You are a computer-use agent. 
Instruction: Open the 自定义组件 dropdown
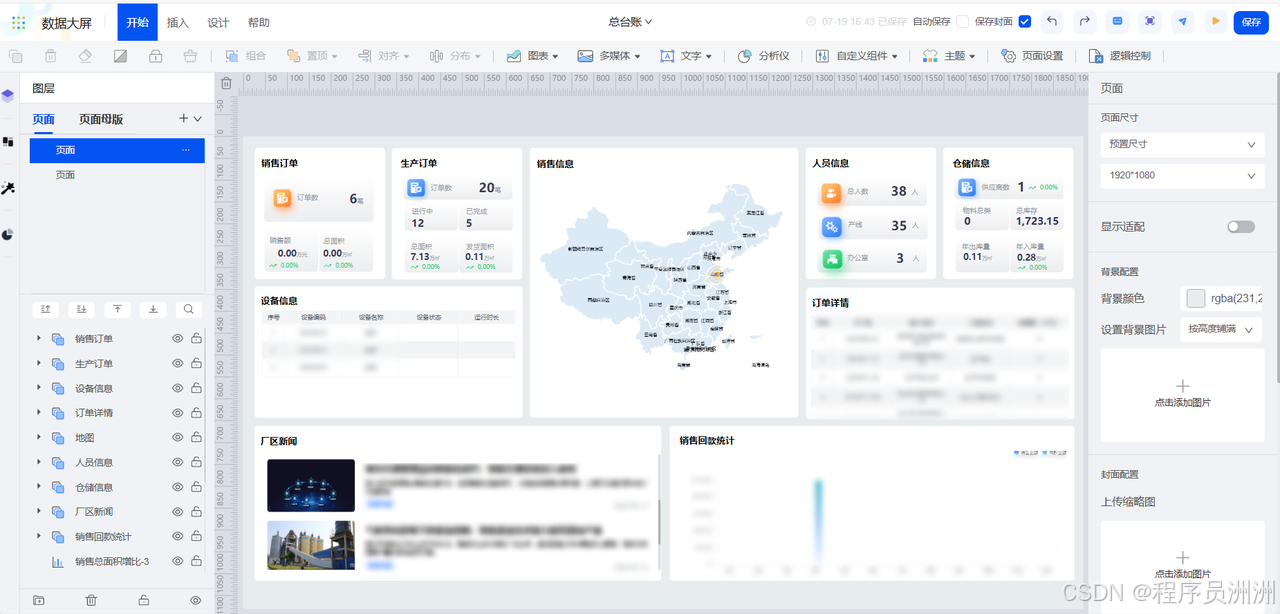click(856, 56)
